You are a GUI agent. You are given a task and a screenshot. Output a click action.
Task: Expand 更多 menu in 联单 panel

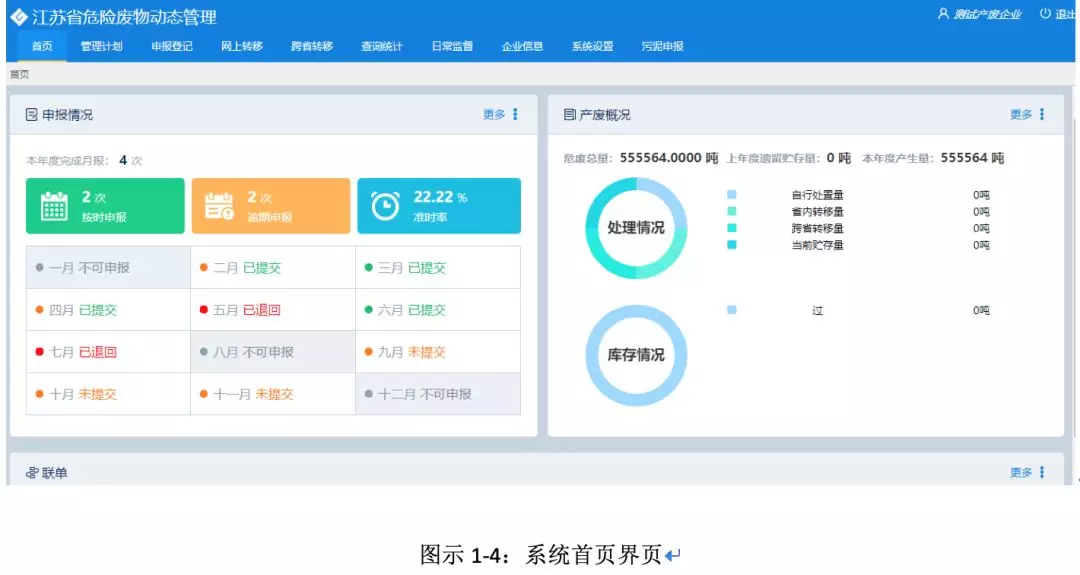(1027, 473)
